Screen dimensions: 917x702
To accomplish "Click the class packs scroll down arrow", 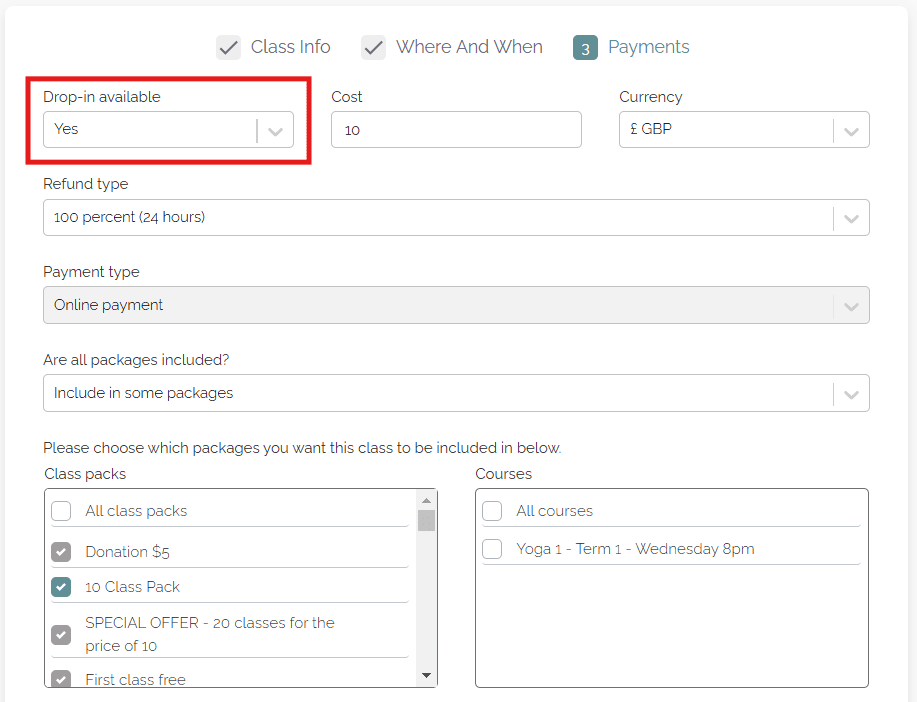I will 427,676.
